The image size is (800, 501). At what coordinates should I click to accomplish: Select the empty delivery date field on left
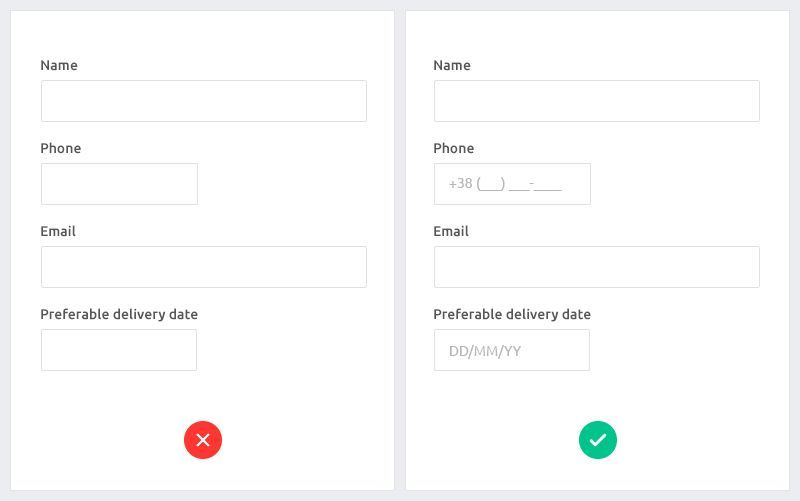(x=119, y=350)
